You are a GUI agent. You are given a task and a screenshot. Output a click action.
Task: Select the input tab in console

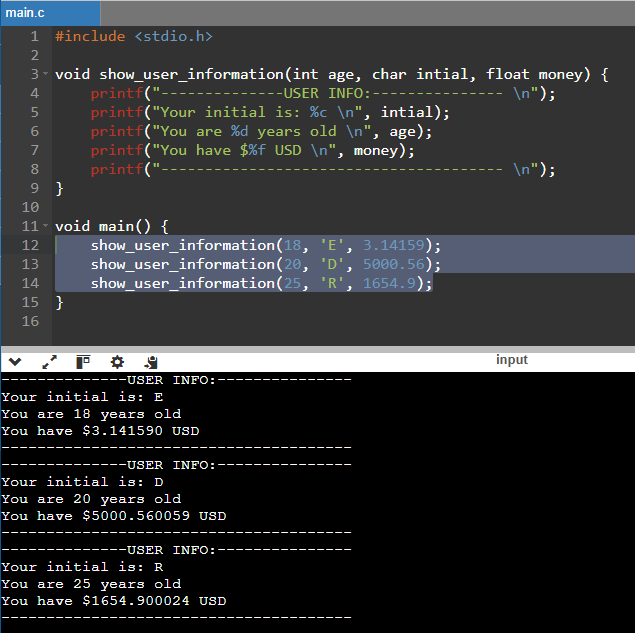click(x=512, y=360)
